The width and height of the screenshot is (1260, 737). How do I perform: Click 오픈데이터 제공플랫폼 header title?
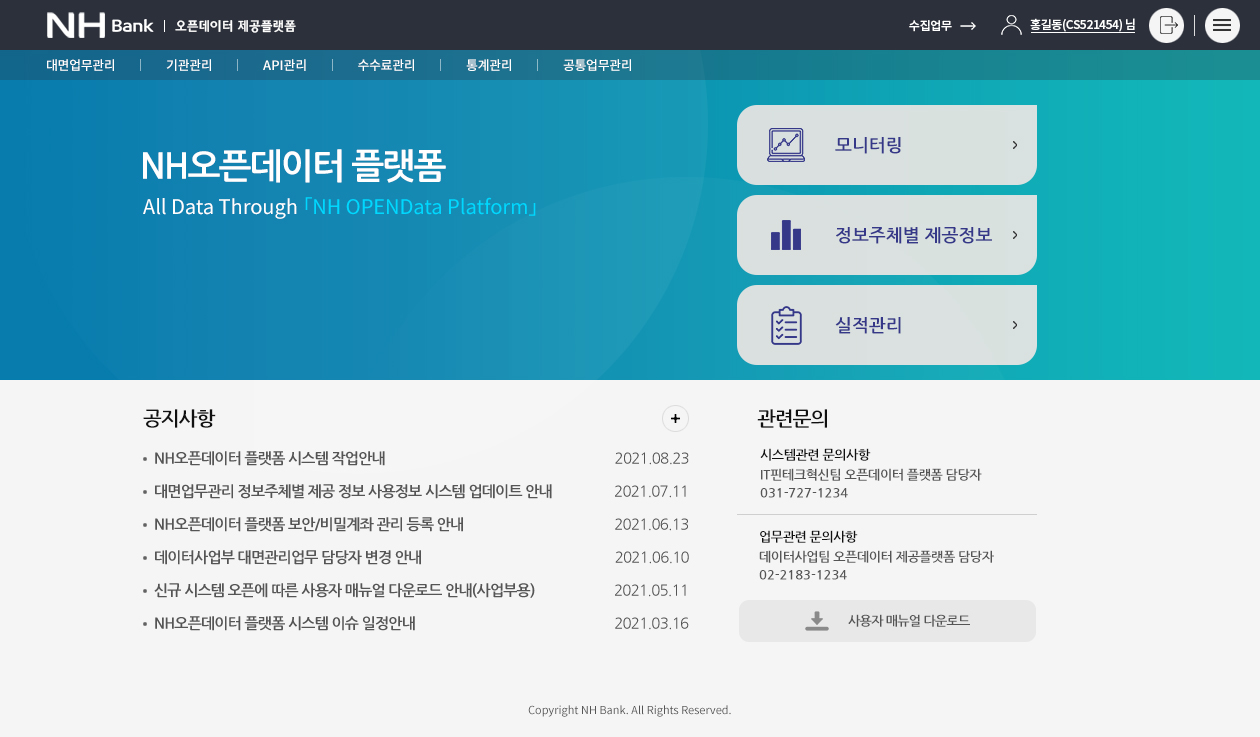(x=235, y=26)
